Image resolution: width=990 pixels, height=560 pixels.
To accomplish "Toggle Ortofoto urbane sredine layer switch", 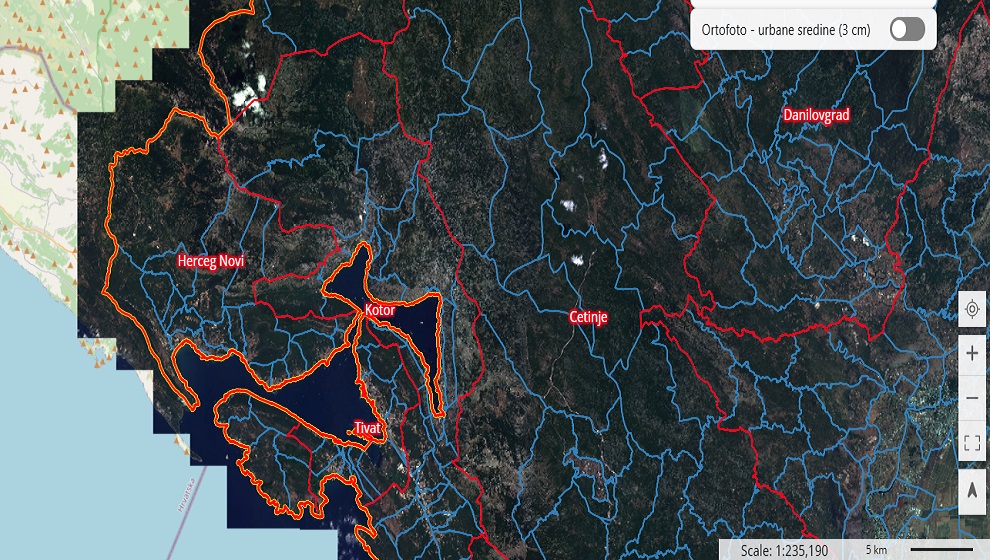I will click(x=906, y=29).
